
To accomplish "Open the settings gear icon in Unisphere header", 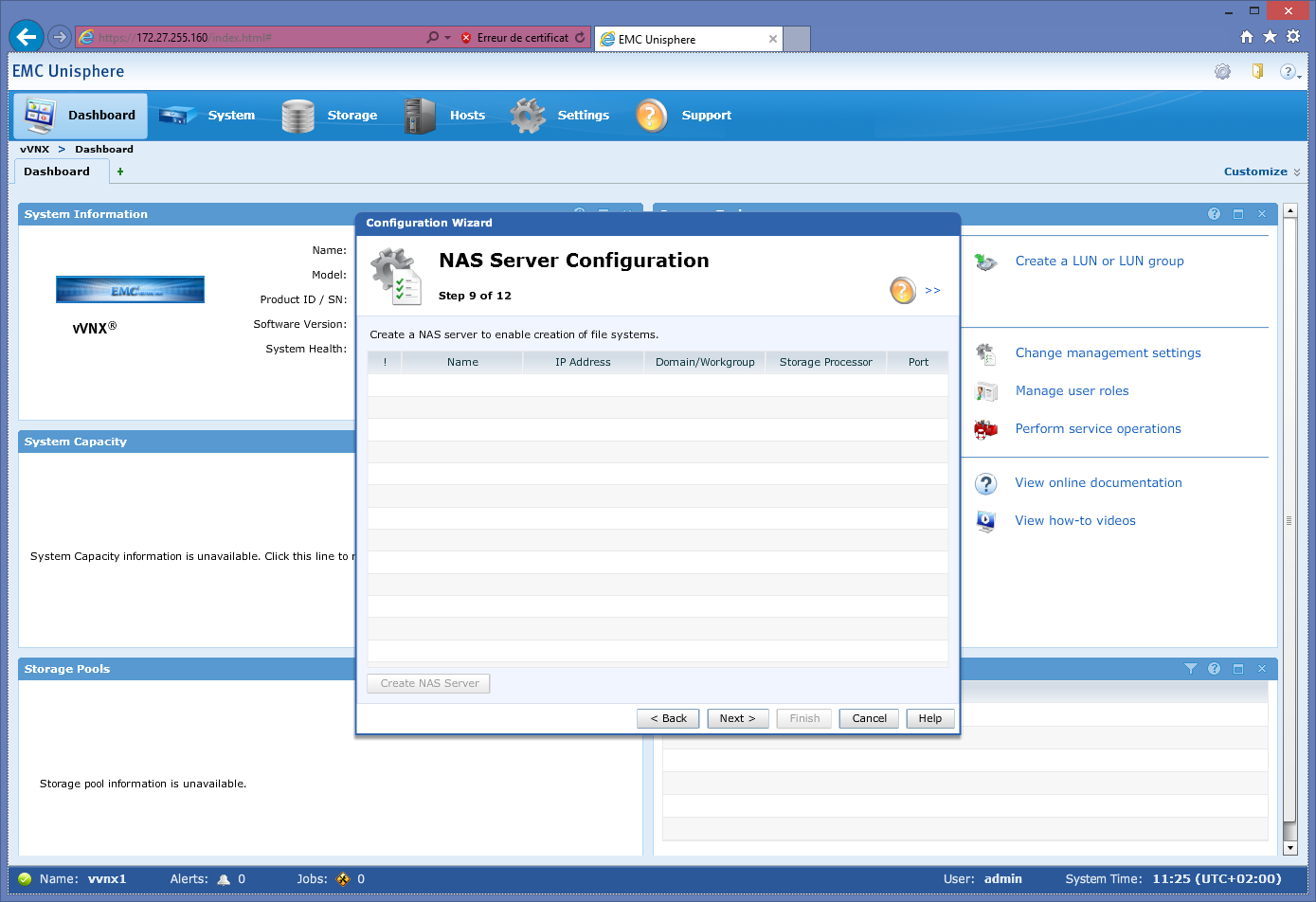I will click(x=1222, y=72).
